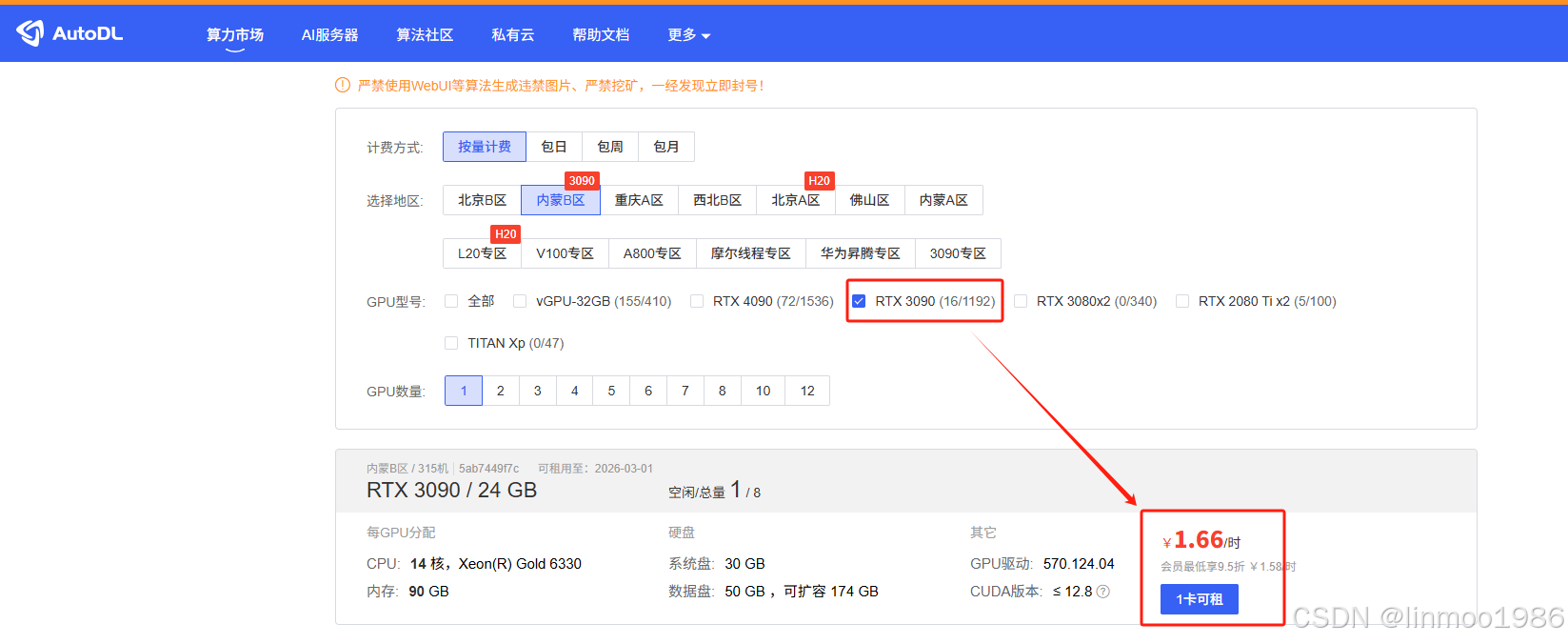Set GPU count to 7
1568x644 pixels.
685,391
